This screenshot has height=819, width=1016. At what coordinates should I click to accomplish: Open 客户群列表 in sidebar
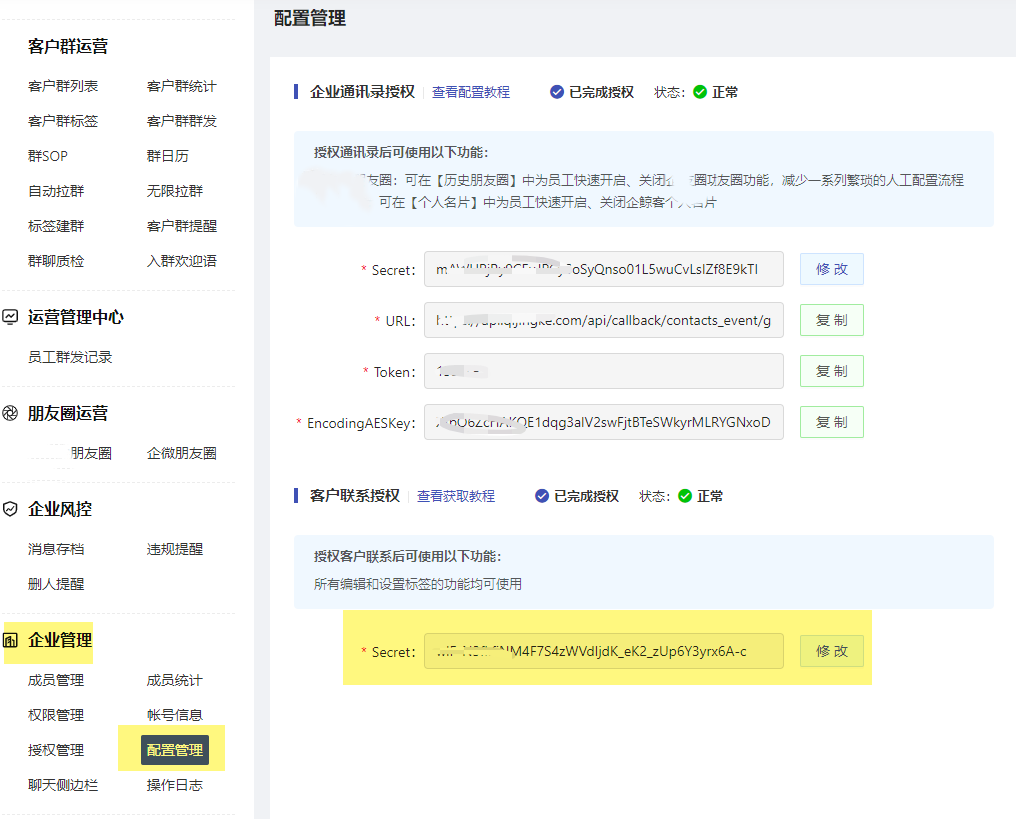point(63,86)
